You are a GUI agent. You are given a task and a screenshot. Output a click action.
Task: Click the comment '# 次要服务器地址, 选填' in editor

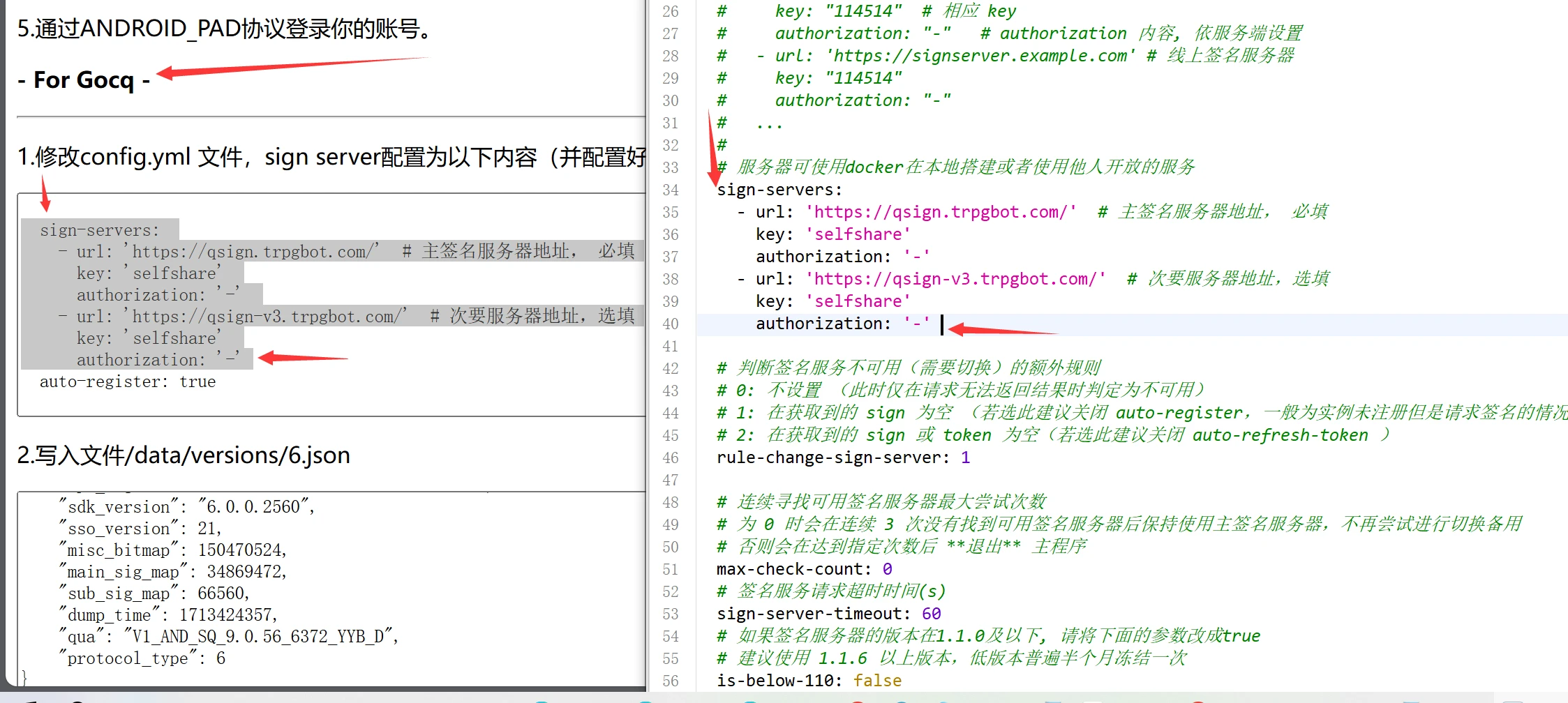point(1227,279)
